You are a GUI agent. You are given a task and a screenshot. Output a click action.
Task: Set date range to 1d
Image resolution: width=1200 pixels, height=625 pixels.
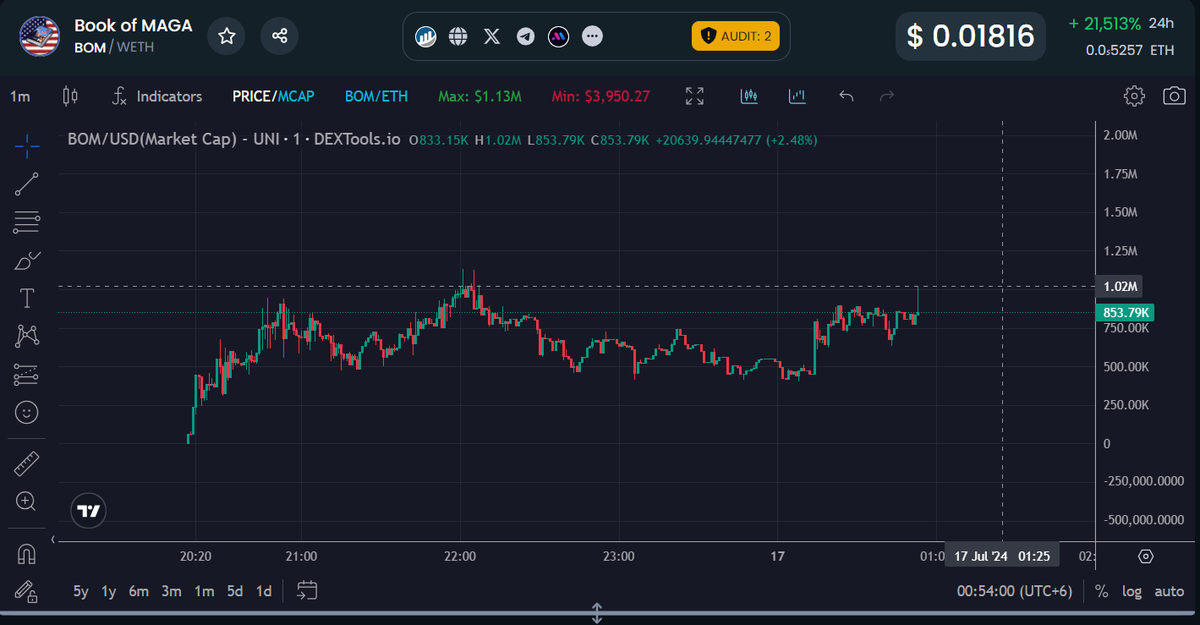point(264,591)
